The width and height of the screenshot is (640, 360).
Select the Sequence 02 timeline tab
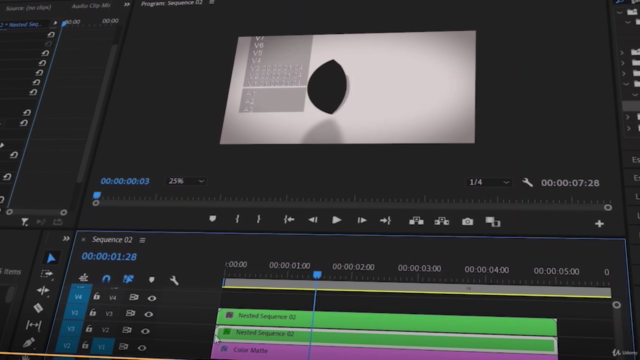(x=112, y=240)
